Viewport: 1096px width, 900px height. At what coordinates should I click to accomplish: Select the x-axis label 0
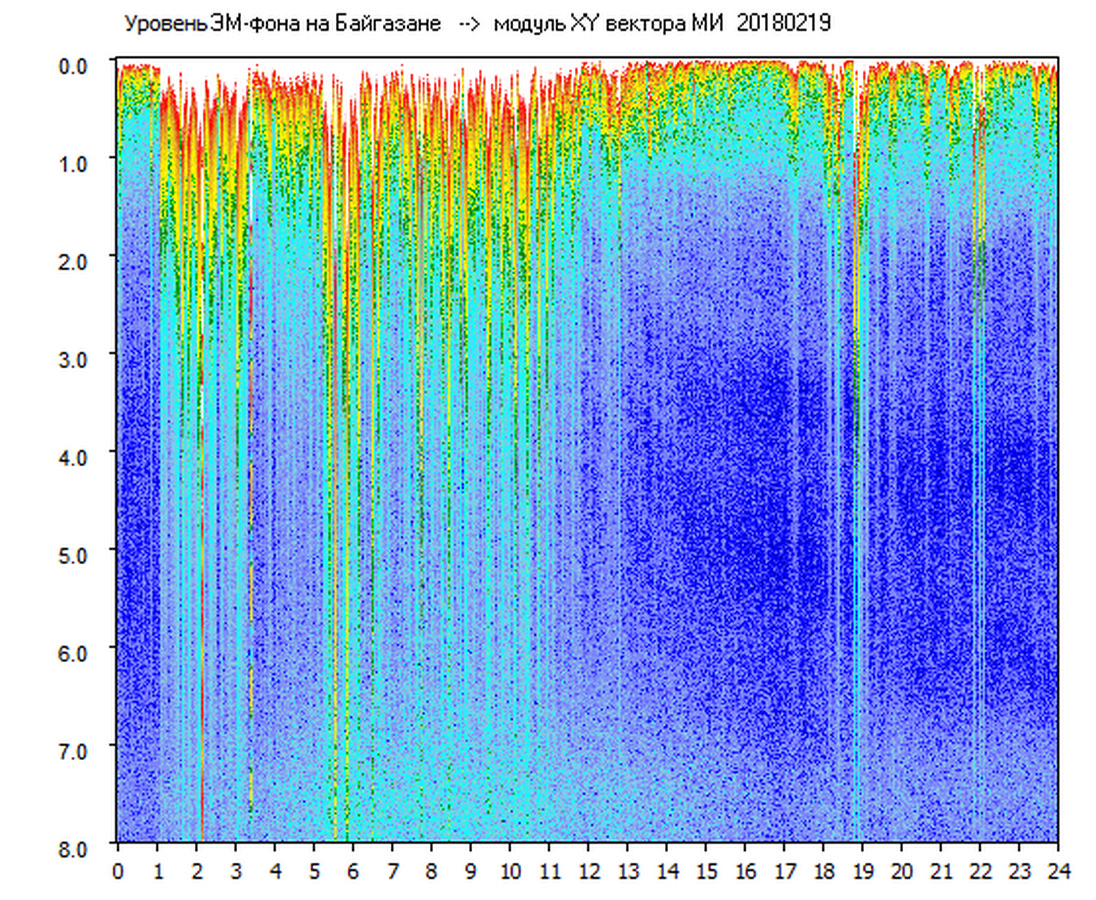tap(118, 871)
